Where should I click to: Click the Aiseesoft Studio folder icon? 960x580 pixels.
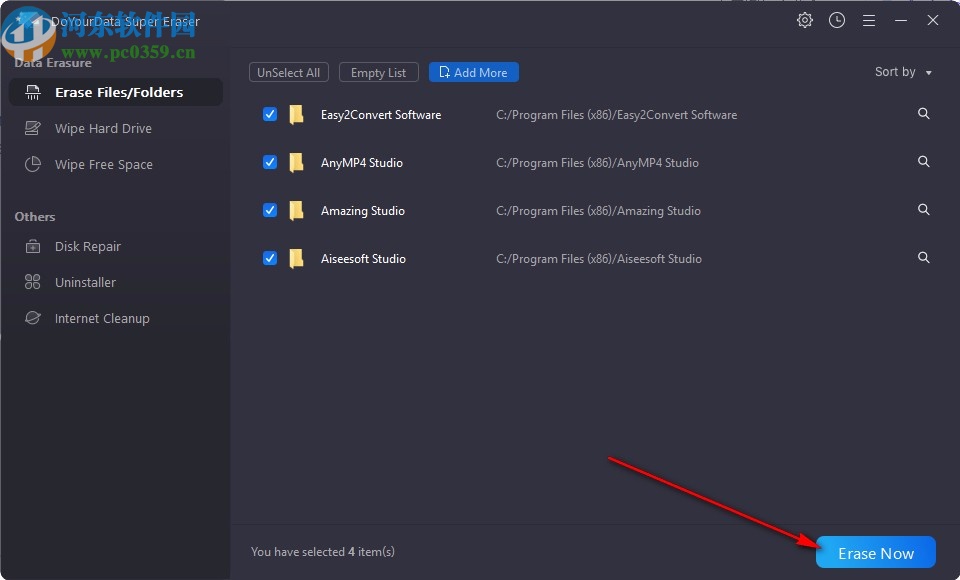[x=296, y=258]
